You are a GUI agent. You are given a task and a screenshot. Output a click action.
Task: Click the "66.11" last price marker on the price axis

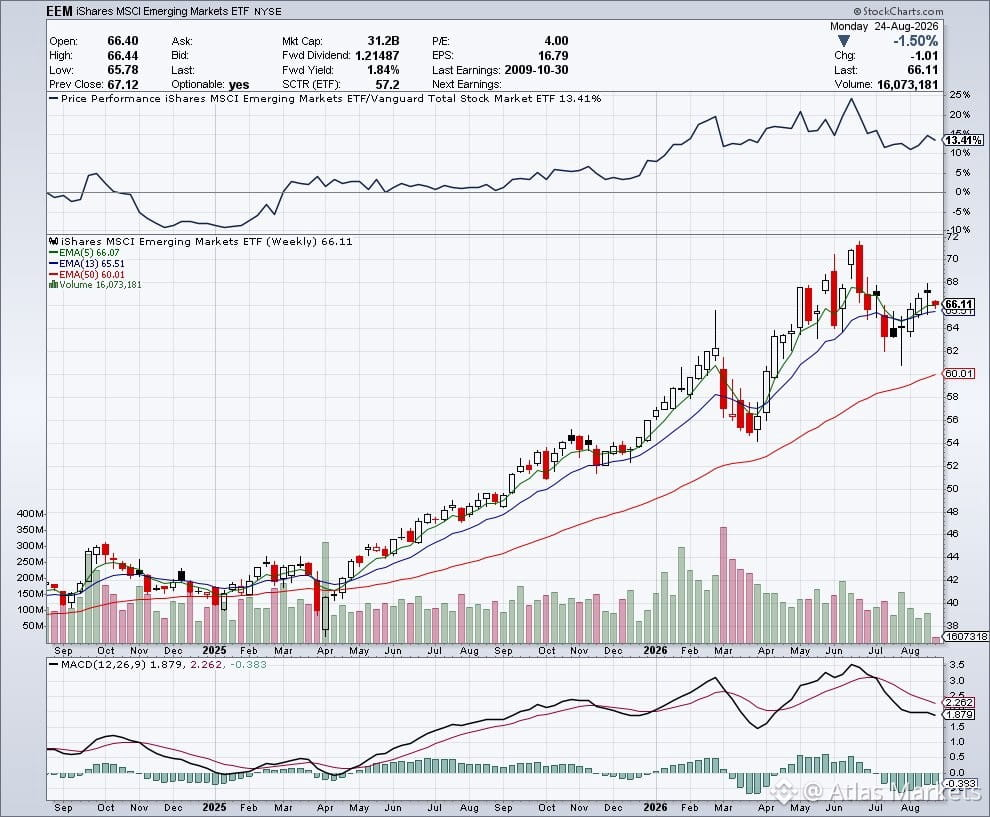coord(959,304)
